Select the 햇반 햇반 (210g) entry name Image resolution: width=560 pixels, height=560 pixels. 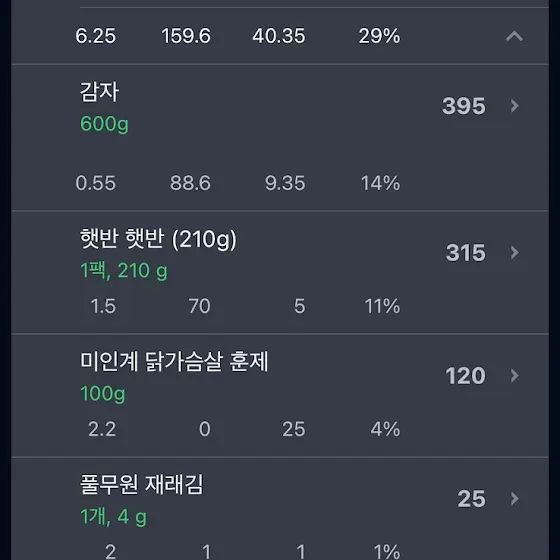158,239
